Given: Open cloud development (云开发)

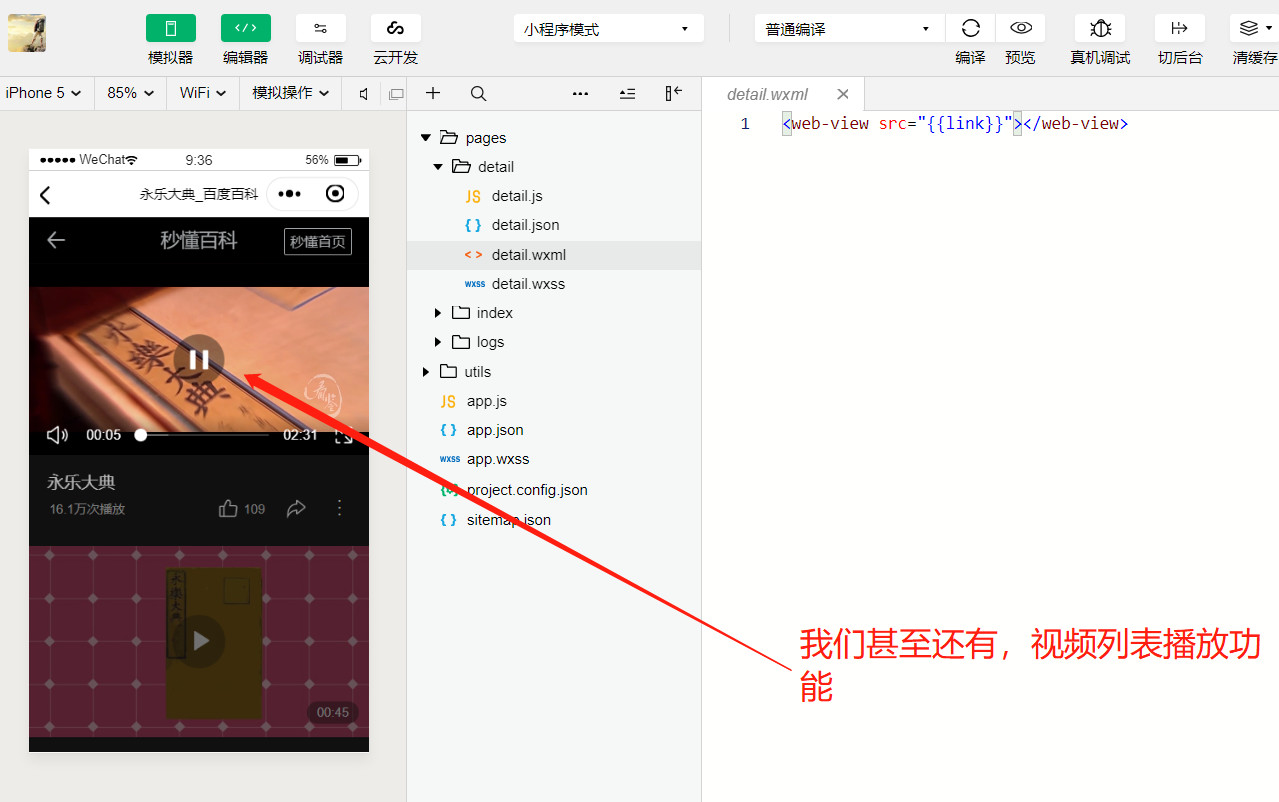Looking at the screenshot, I should (x=396, y=28).
